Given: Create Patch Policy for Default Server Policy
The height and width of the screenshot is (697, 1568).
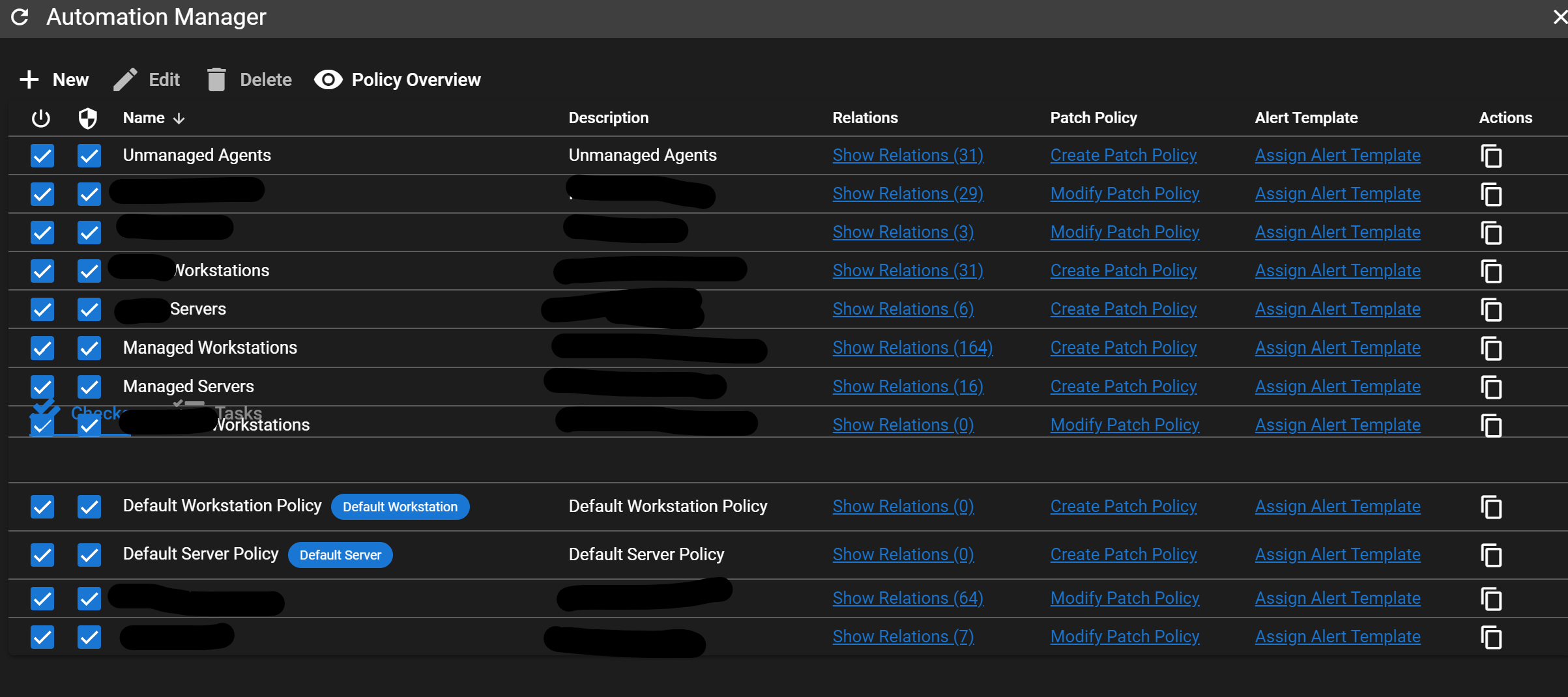Looking at the screenshot, I should pyautogui.click(x=1123, y=554).
